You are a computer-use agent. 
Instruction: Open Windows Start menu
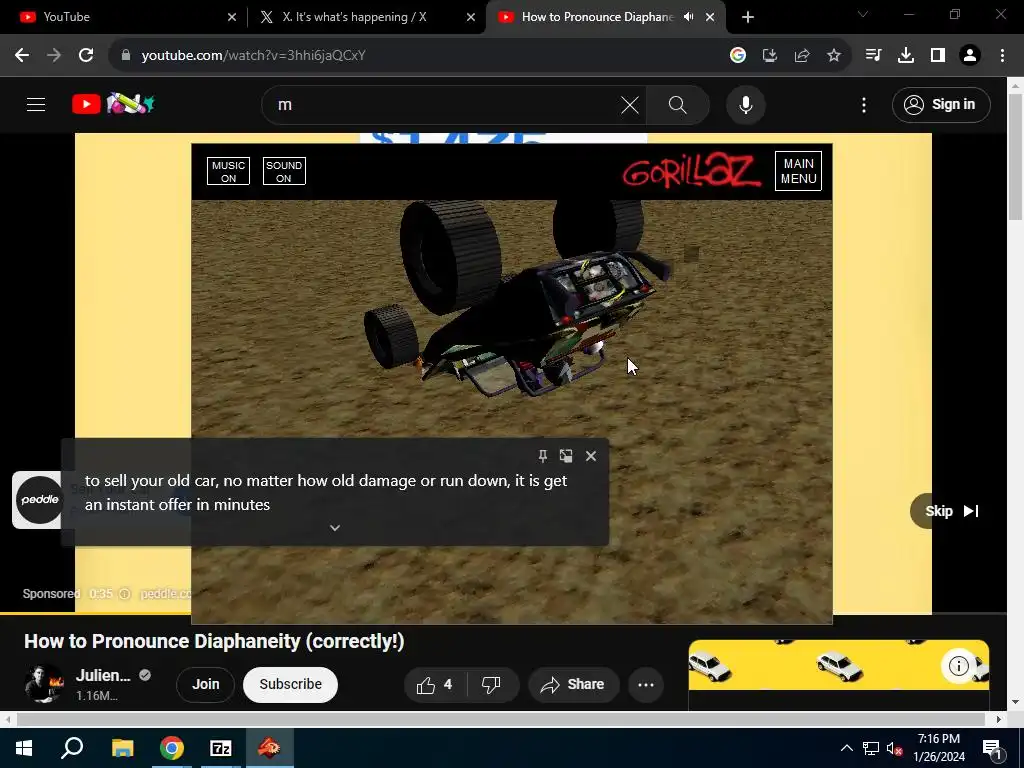tap(24, 748)
